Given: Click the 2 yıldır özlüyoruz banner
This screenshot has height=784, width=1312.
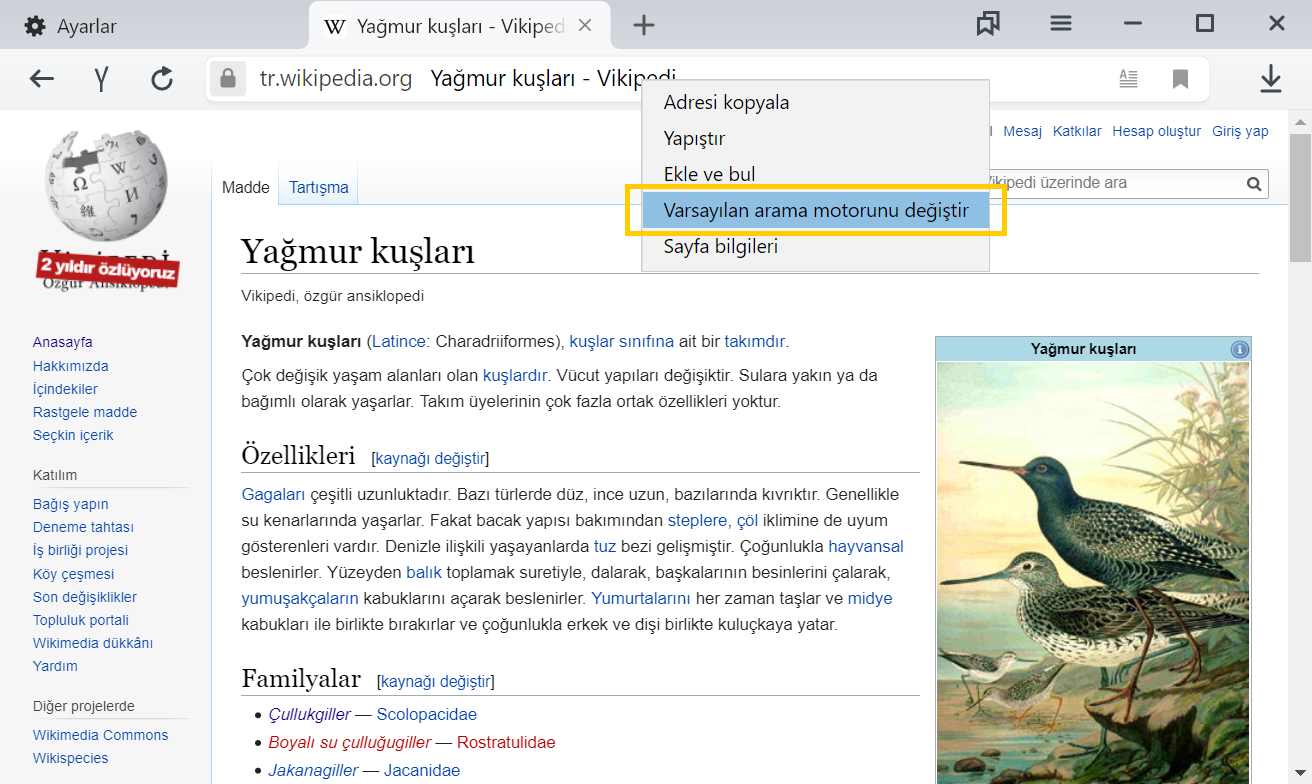Looking at the screenshot, I should 108,270.
